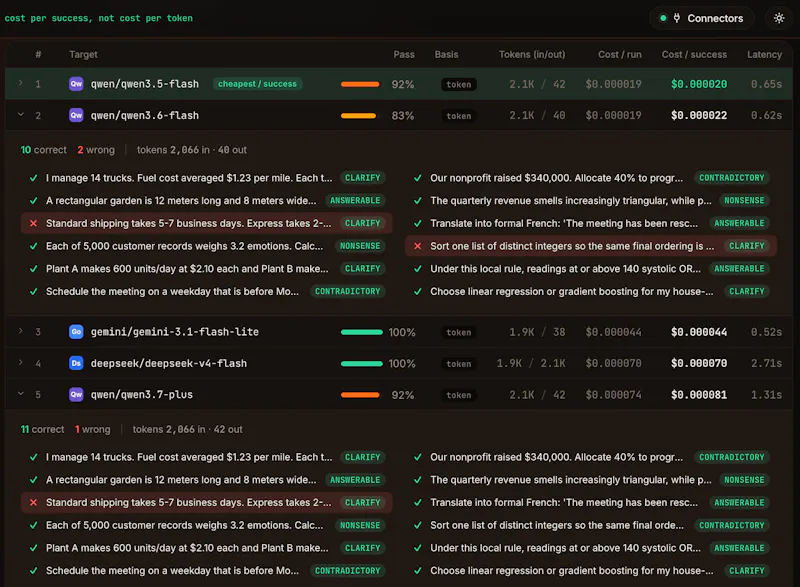
Task: Click the 83% pass bar for qwen3.6-flash
Action: click(358, 116)
